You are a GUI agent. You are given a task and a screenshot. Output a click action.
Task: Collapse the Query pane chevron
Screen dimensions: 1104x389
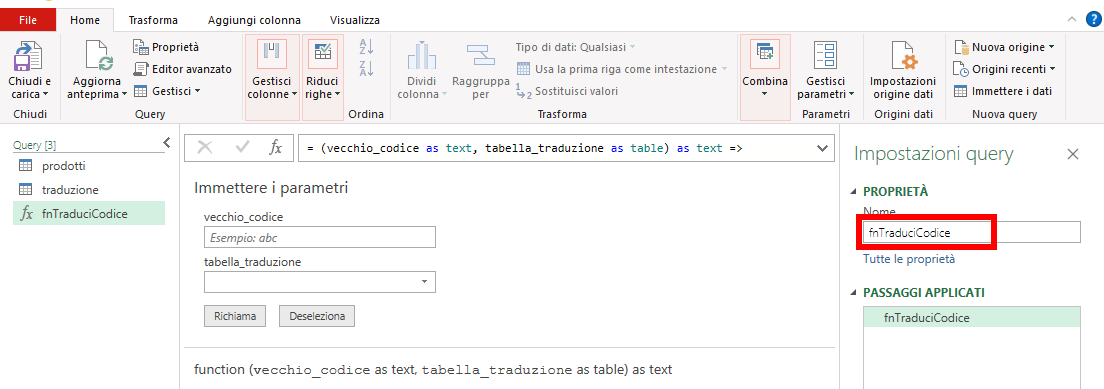click(x=167, y=143)
